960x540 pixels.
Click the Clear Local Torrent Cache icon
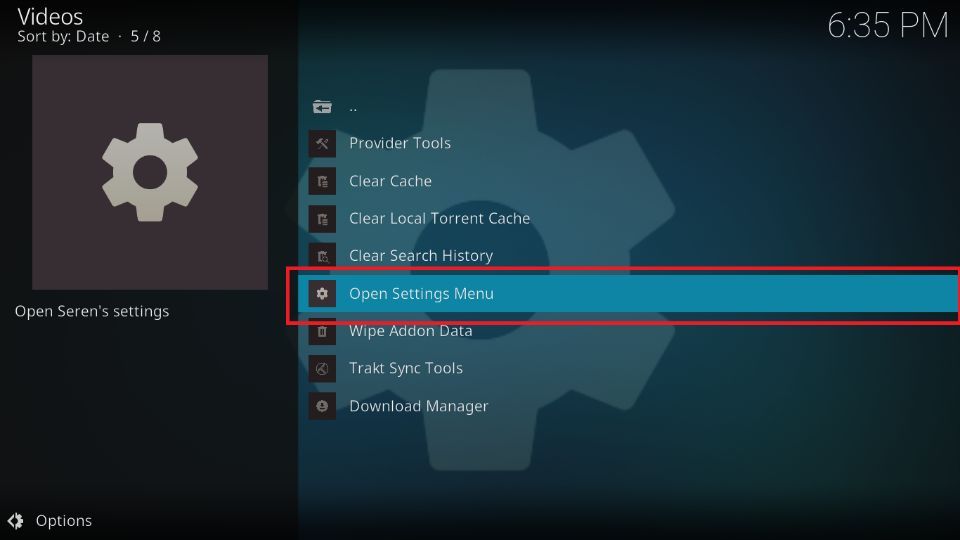coord(322,219)
